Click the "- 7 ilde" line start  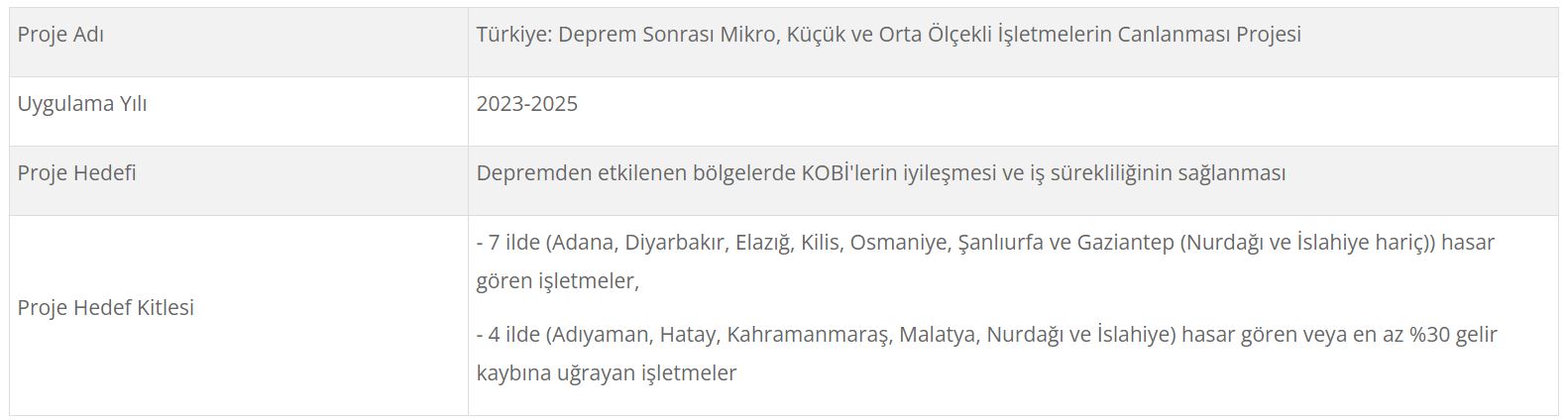(507, 243)
